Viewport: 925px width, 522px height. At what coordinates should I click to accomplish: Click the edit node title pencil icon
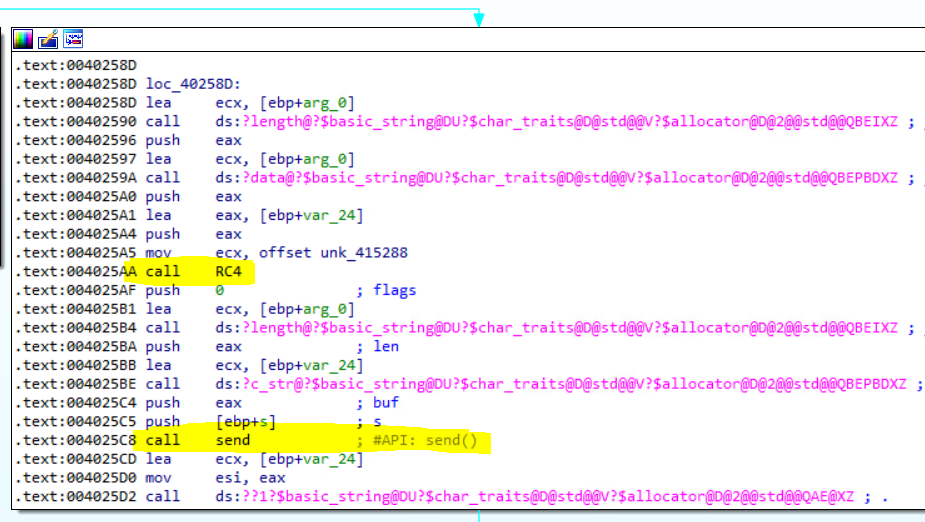(47, 40)
